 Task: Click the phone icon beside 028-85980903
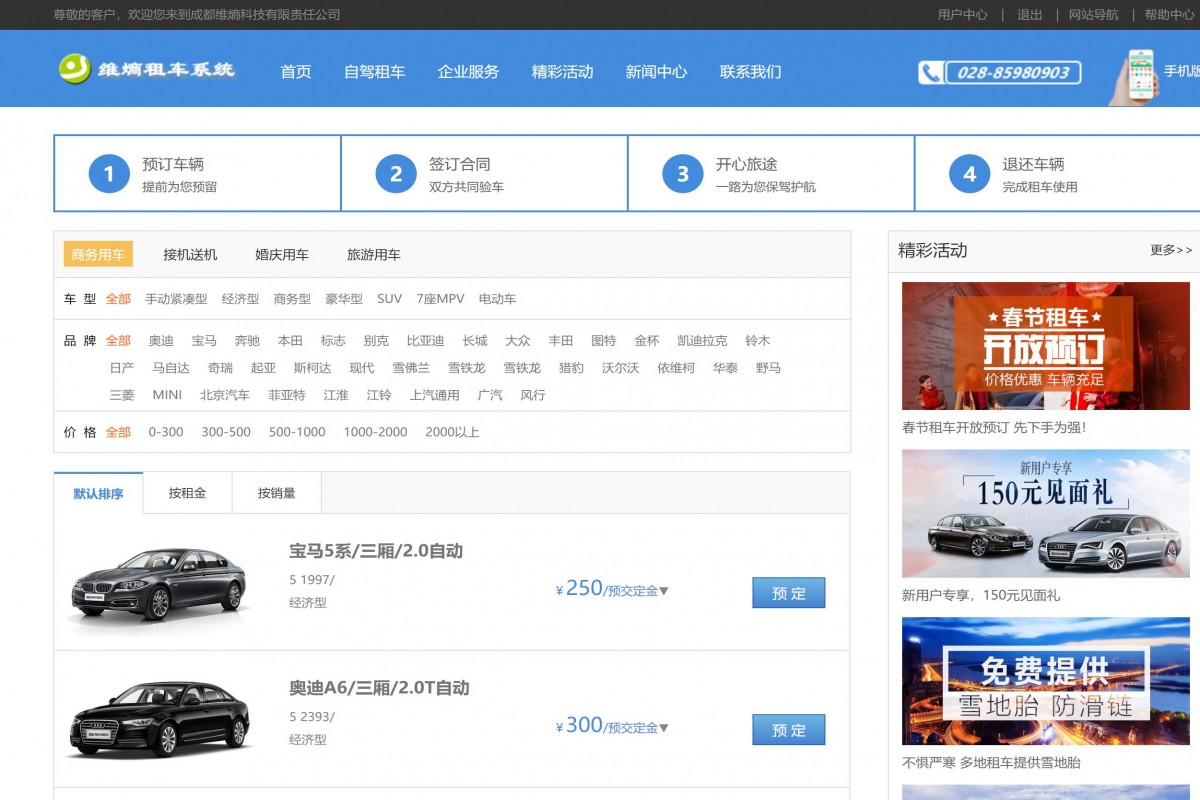pyautogui.click(x=930, y=72)
